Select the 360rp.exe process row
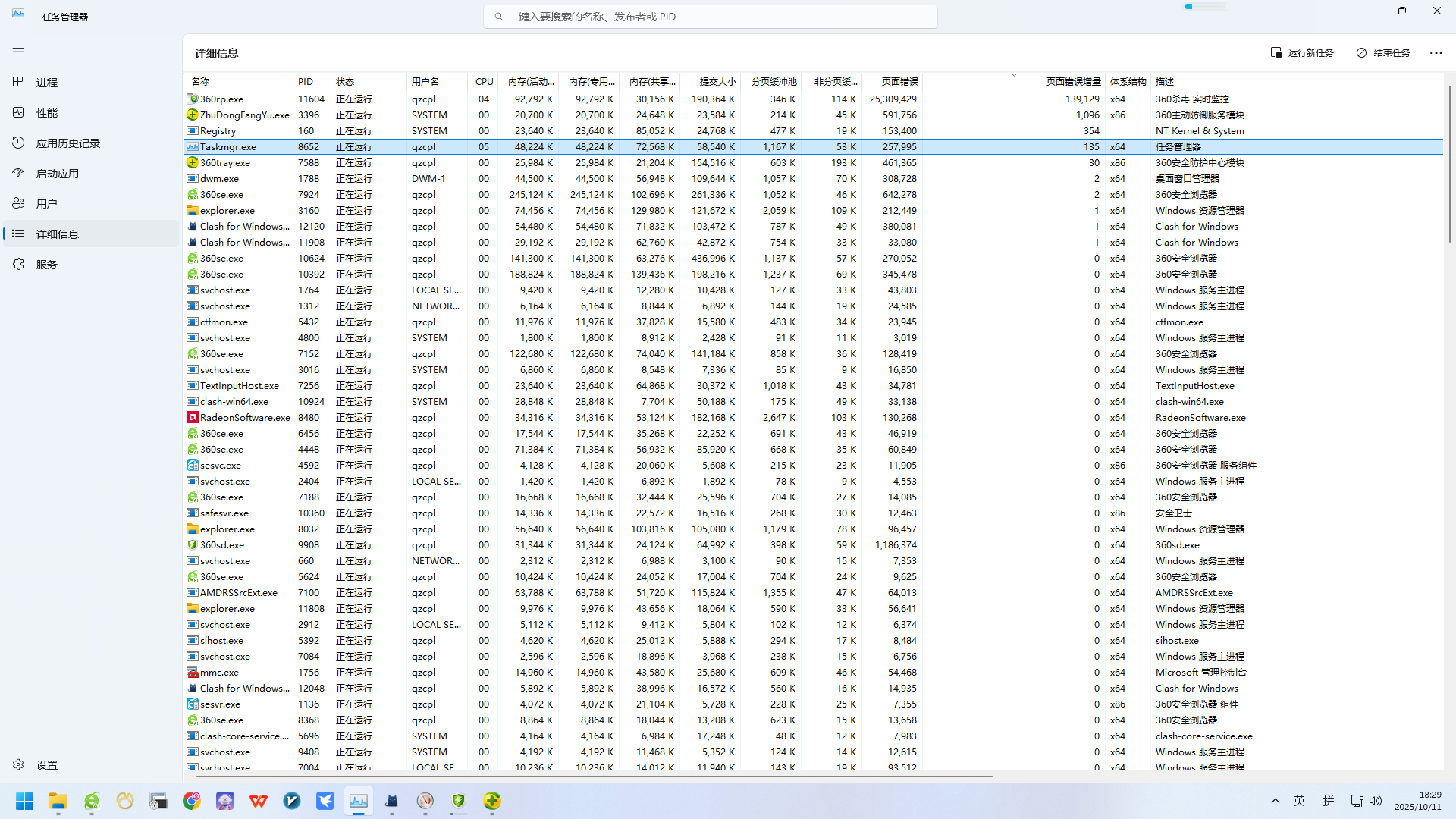The height and width of the screenshot is (819, 1456). (221, 99)
